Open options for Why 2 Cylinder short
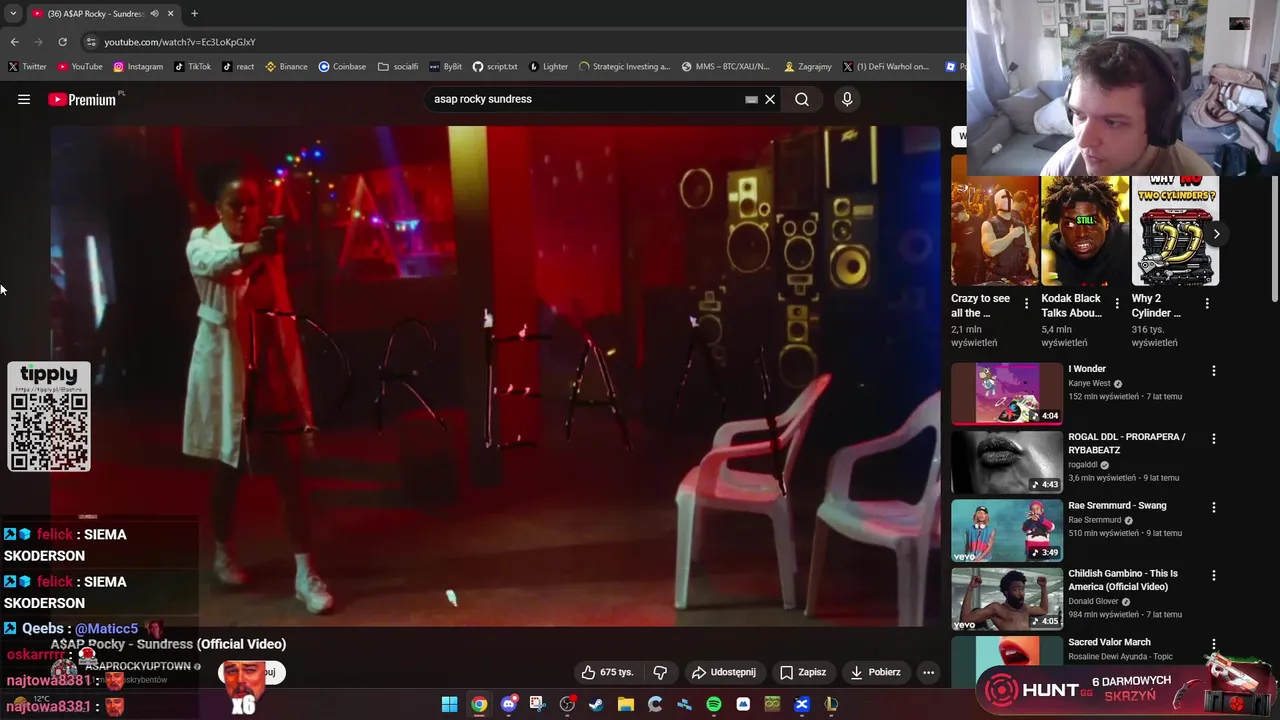This screenshot has height=720, width=1280. [1207, 303]
